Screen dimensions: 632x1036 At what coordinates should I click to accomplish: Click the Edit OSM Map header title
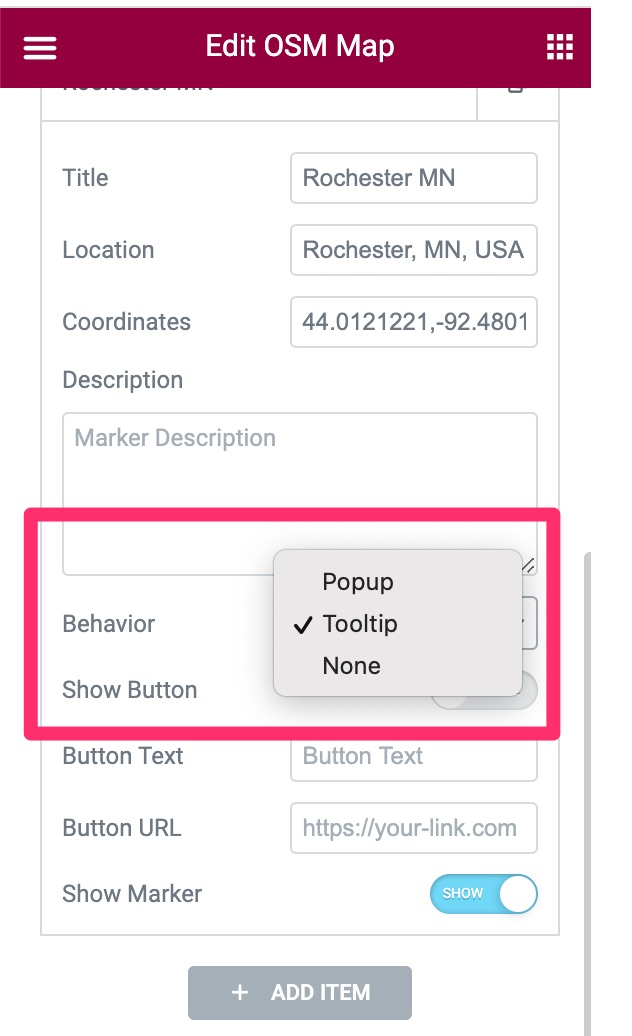[x=299, y=46]
